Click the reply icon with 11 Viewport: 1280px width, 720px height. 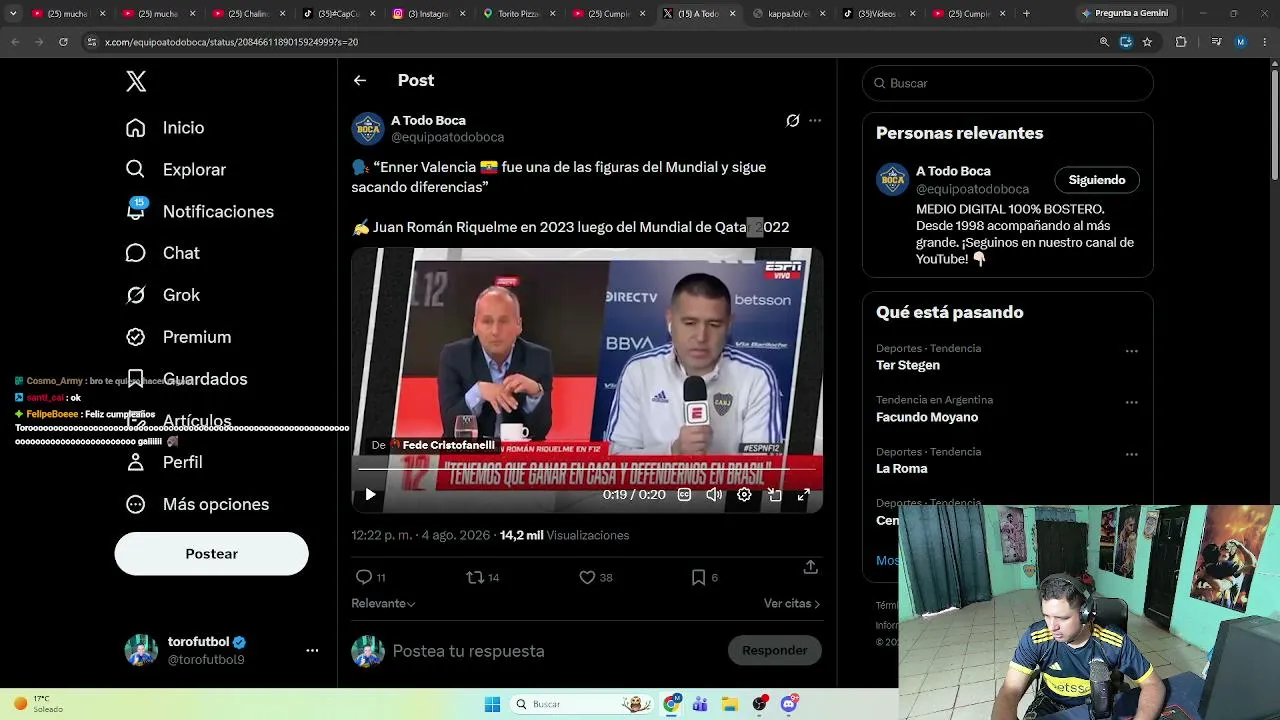[364, 577]
